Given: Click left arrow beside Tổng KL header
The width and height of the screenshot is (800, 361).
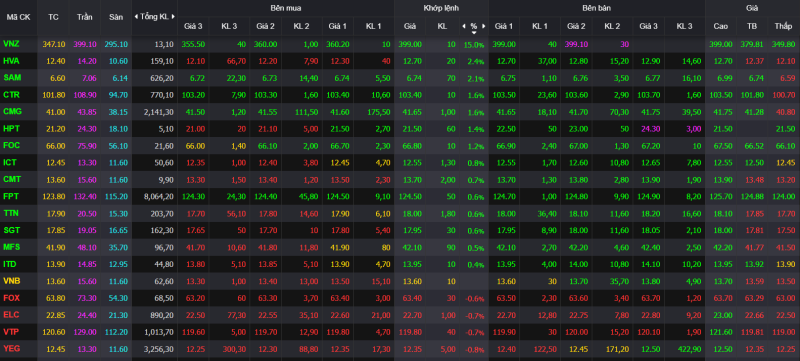Looking at the screenshot, I should pos(136,17).
